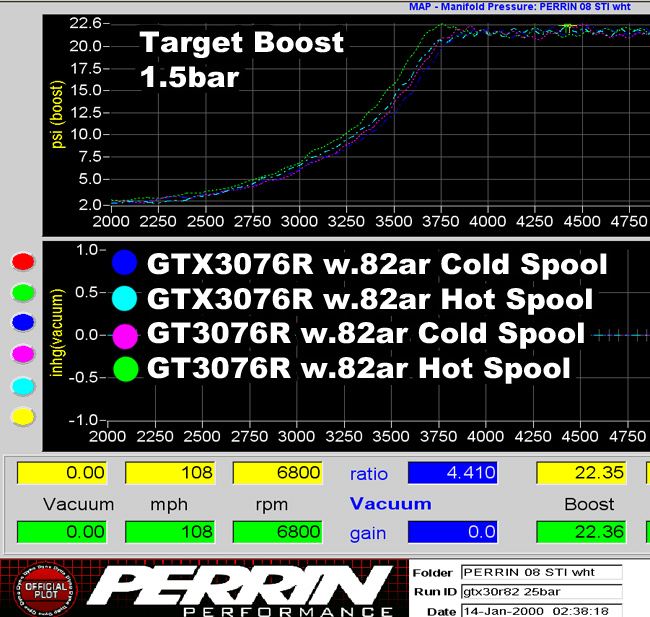Click the 3000 rpm tick on vacuum chart
The height and width of the screenshot is (617, 650).
click(296, 436)
